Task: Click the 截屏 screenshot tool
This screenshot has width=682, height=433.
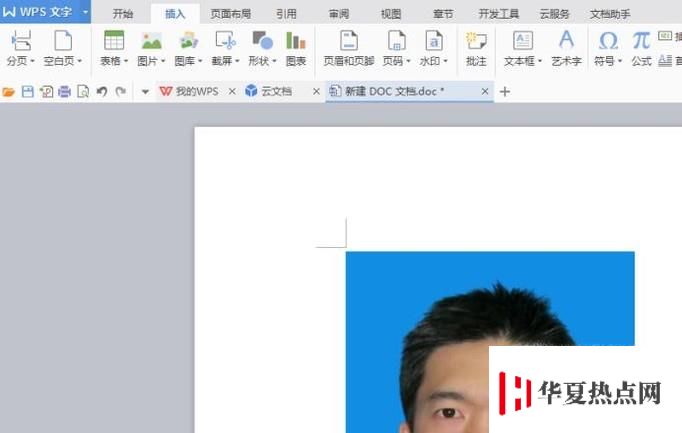Action: click(x=225, y=40)
